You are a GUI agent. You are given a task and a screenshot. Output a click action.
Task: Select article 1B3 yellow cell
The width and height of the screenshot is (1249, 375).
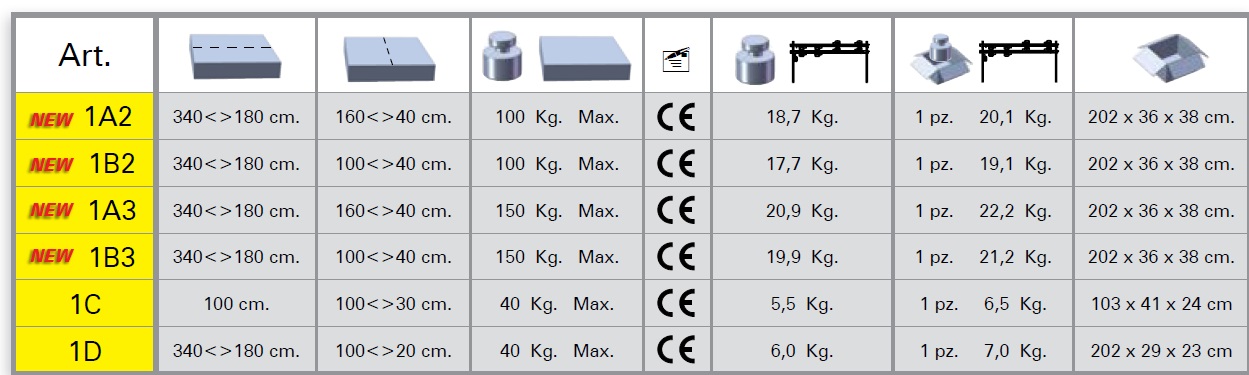coord(84,257)
